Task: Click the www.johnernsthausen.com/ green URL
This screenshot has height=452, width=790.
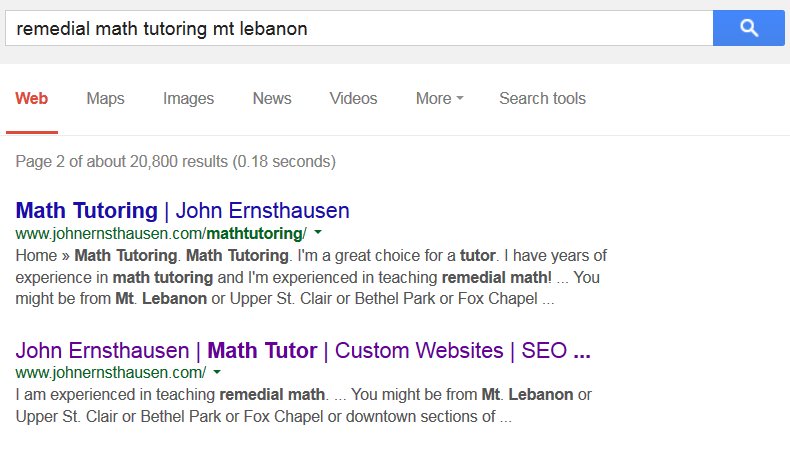Action: pyautogui.click(x=111, y=372)
